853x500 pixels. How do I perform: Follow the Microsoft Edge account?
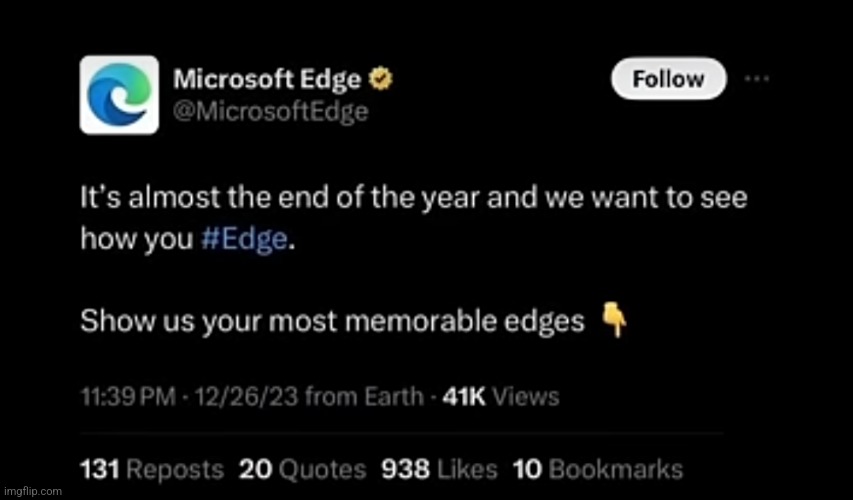pos(669,79)
